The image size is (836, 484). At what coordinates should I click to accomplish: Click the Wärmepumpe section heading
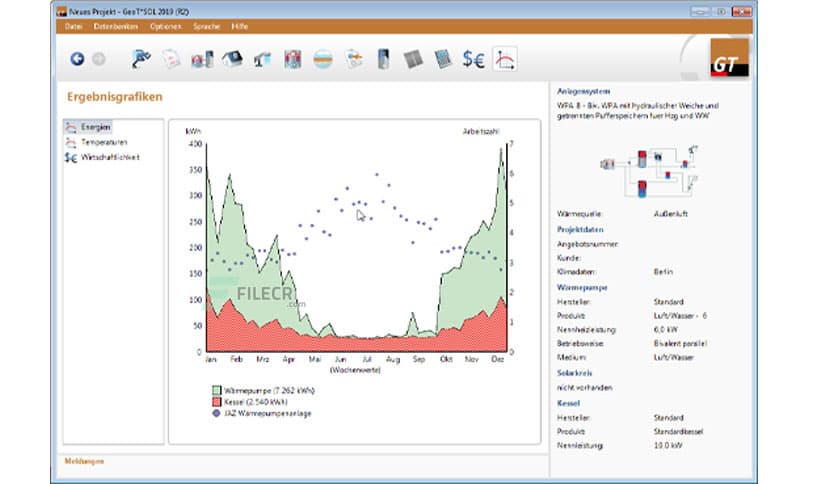(582, 287)
